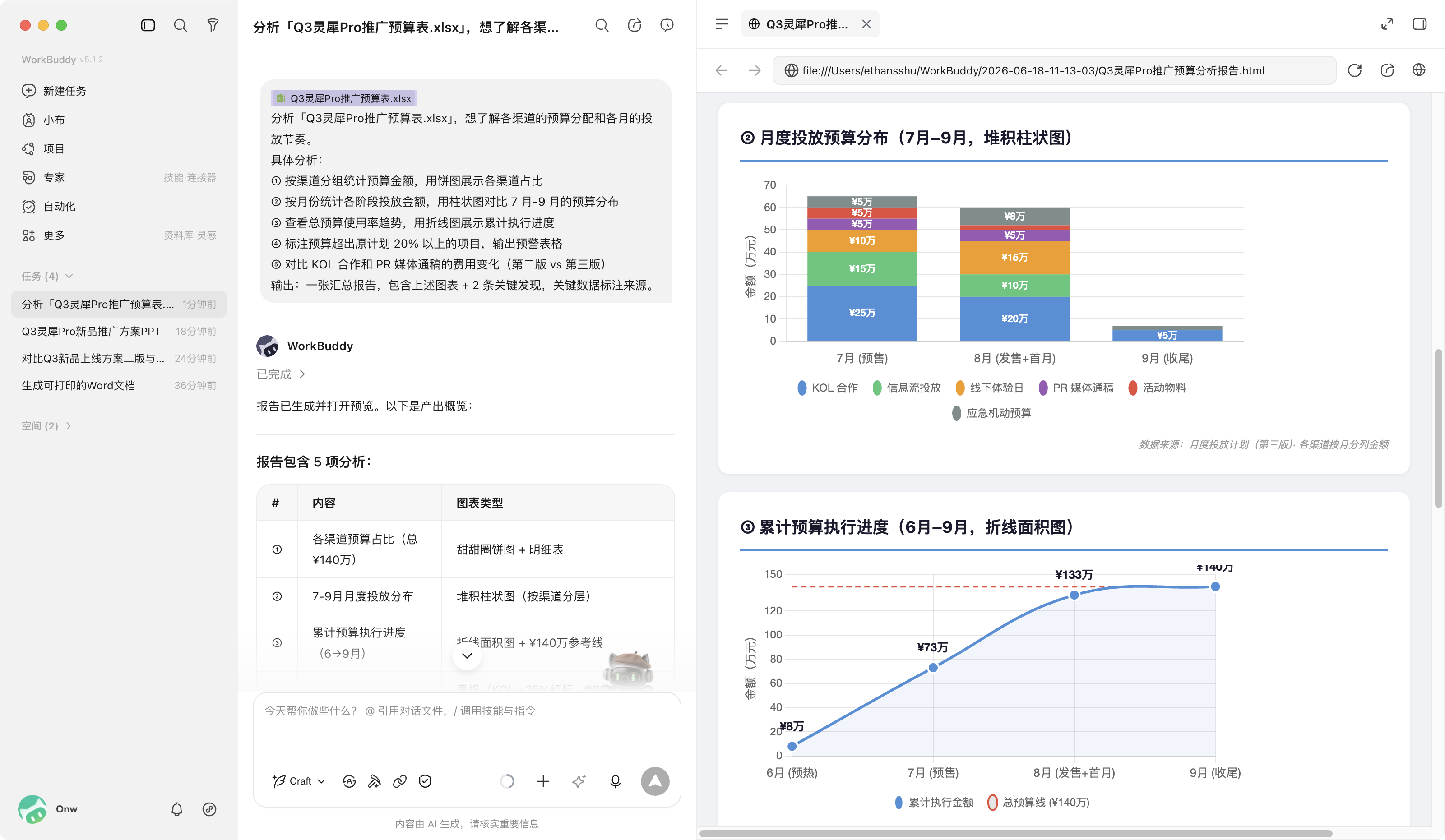Open the 专家 section
Screen dimensions: 1445x840
[x=119, y=177]
